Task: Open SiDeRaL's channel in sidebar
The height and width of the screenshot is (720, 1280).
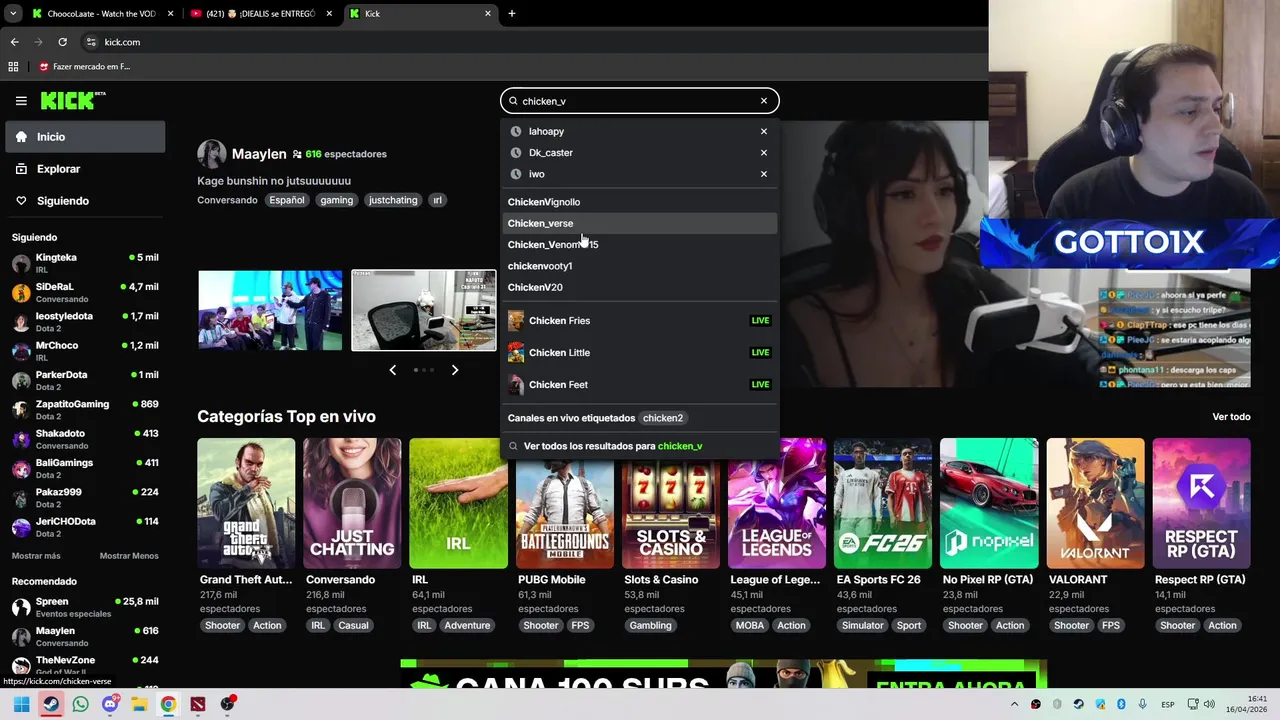Action: click(85, 292)
